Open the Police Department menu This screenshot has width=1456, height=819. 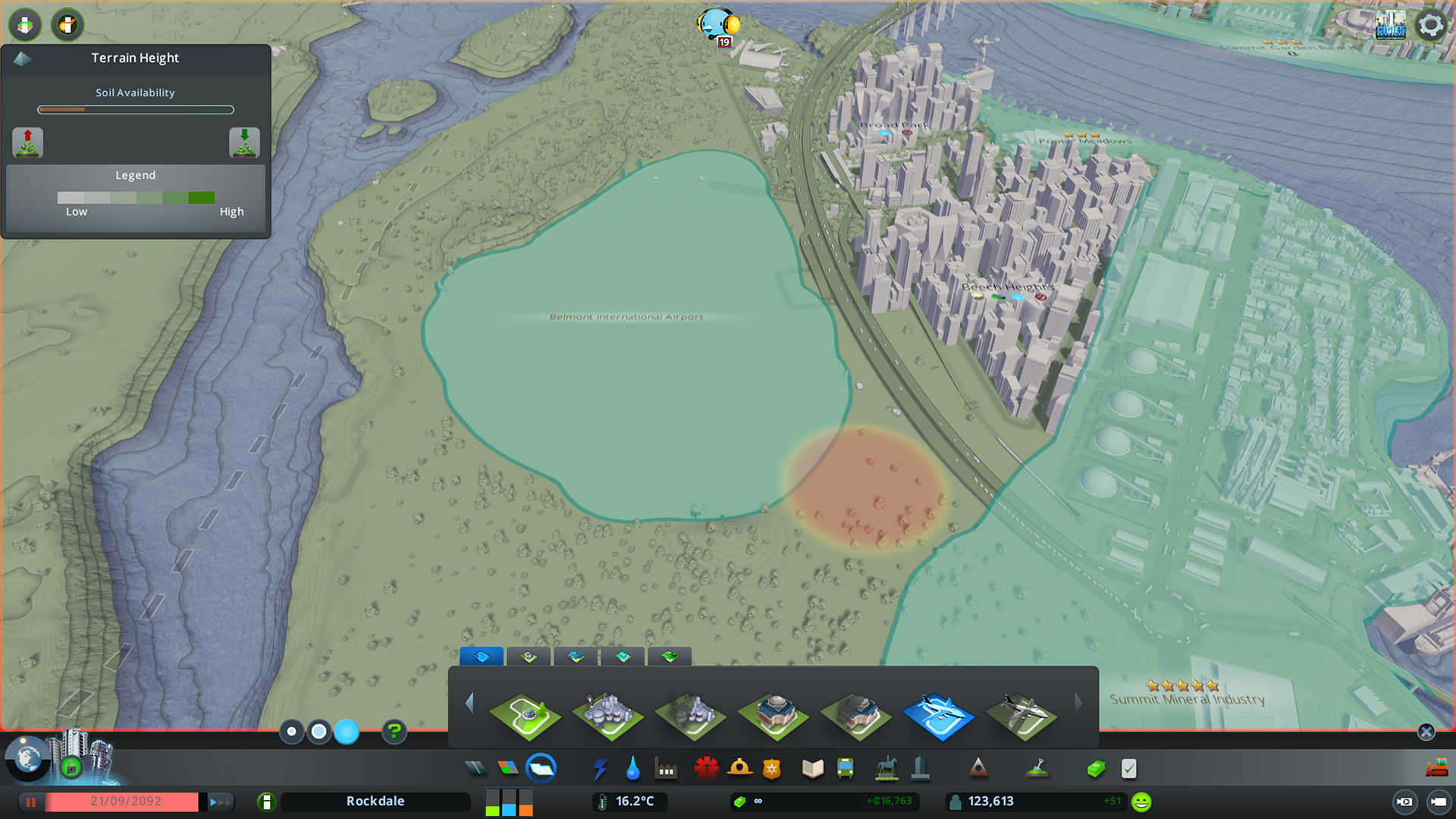pos(772,769)
